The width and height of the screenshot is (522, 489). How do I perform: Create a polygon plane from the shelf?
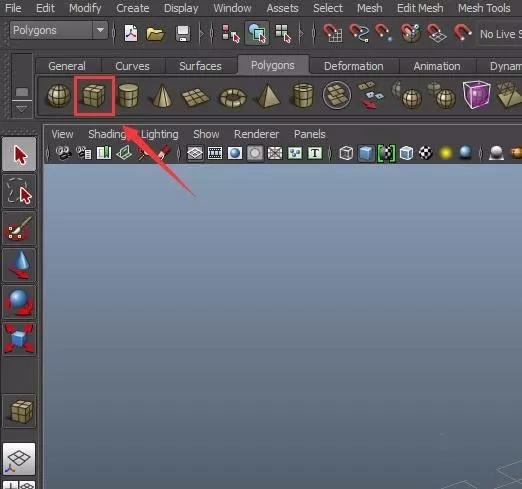click(x=196, y=97)
